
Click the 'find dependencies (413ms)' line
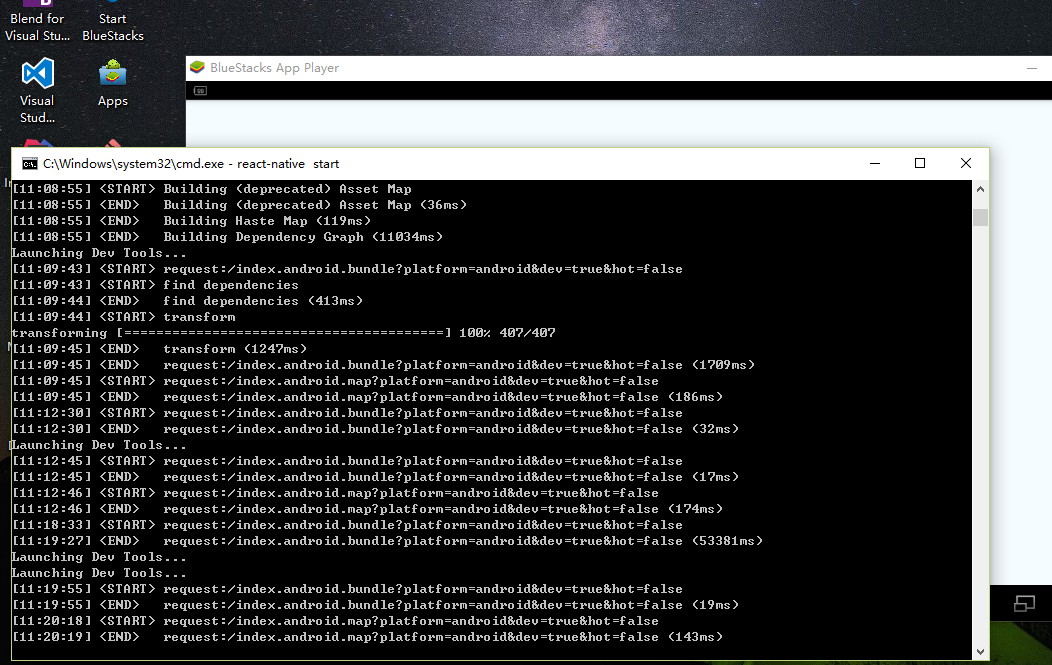pos(188,301)
